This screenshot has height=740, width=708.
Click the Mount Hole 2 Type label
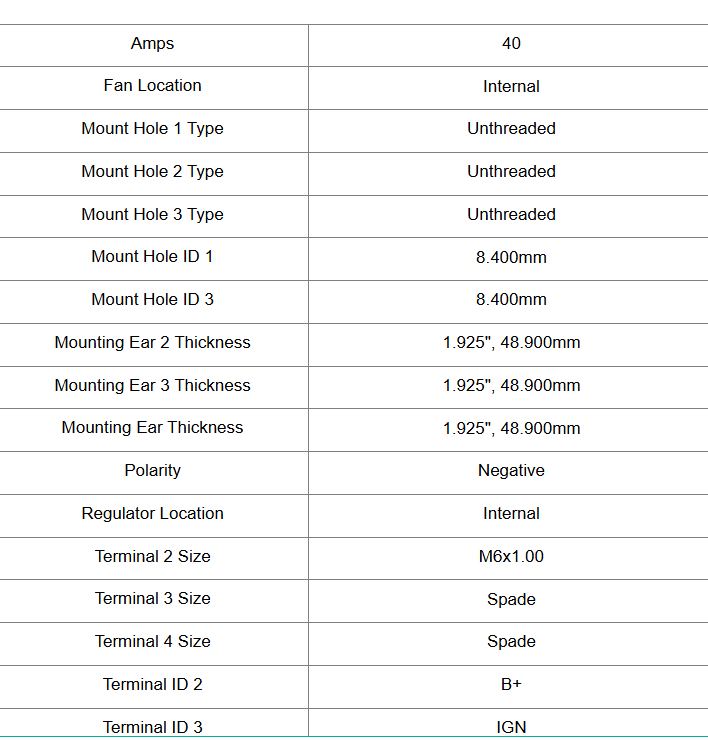tap(152, 171)
